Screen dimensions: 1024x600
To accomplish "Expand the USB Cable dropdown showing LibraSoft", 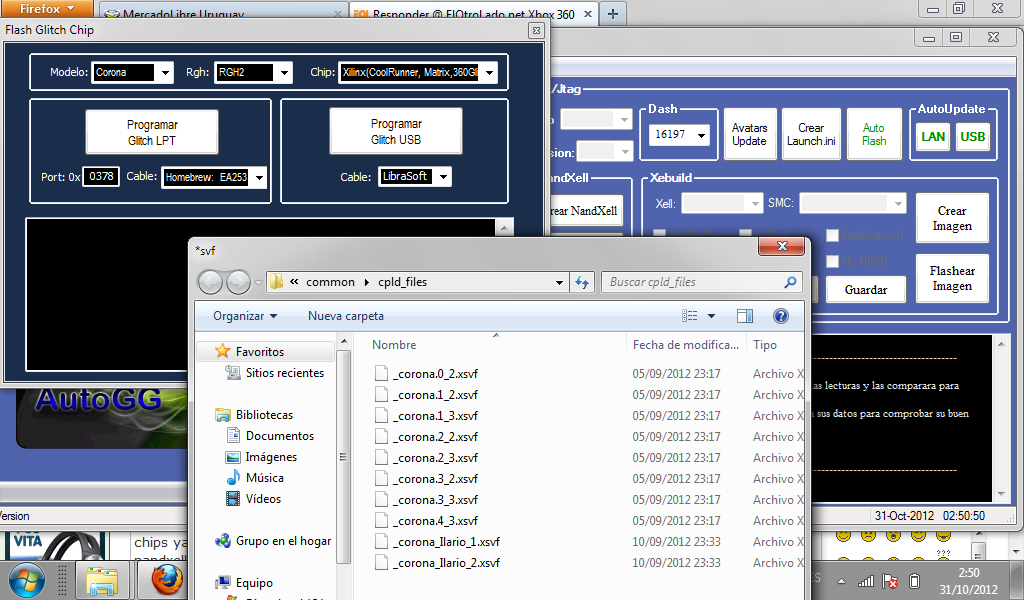I will (x=442, y=177).
